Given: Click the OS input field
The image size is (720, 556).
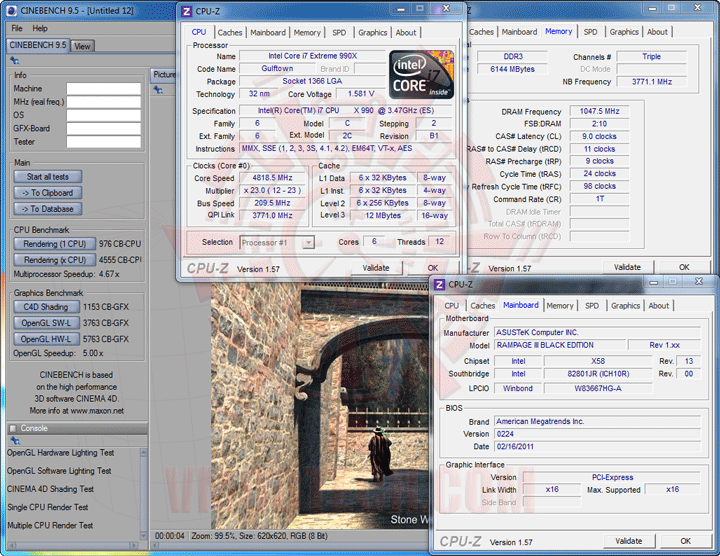Looking at the screenshot, I should (x=104, y=115).
